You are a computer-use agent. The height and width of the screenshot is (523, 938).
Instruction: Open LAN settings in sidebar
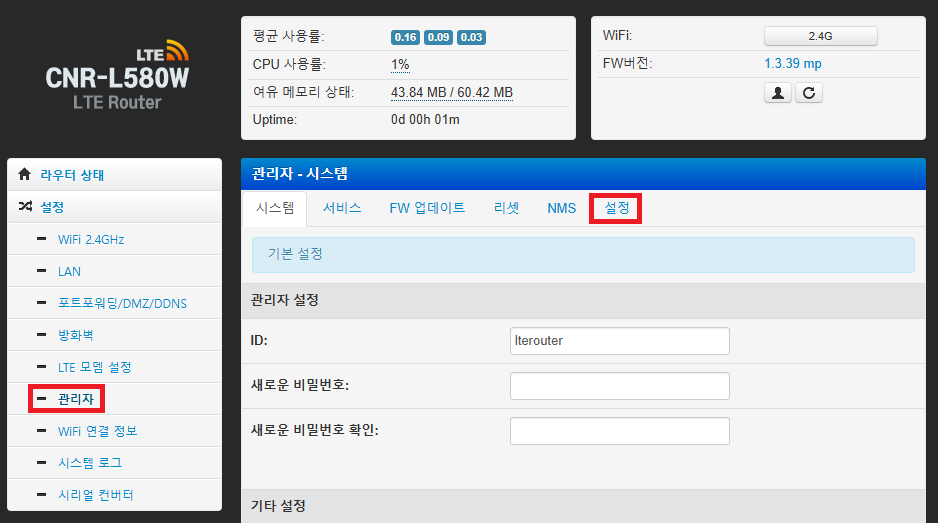69,272
